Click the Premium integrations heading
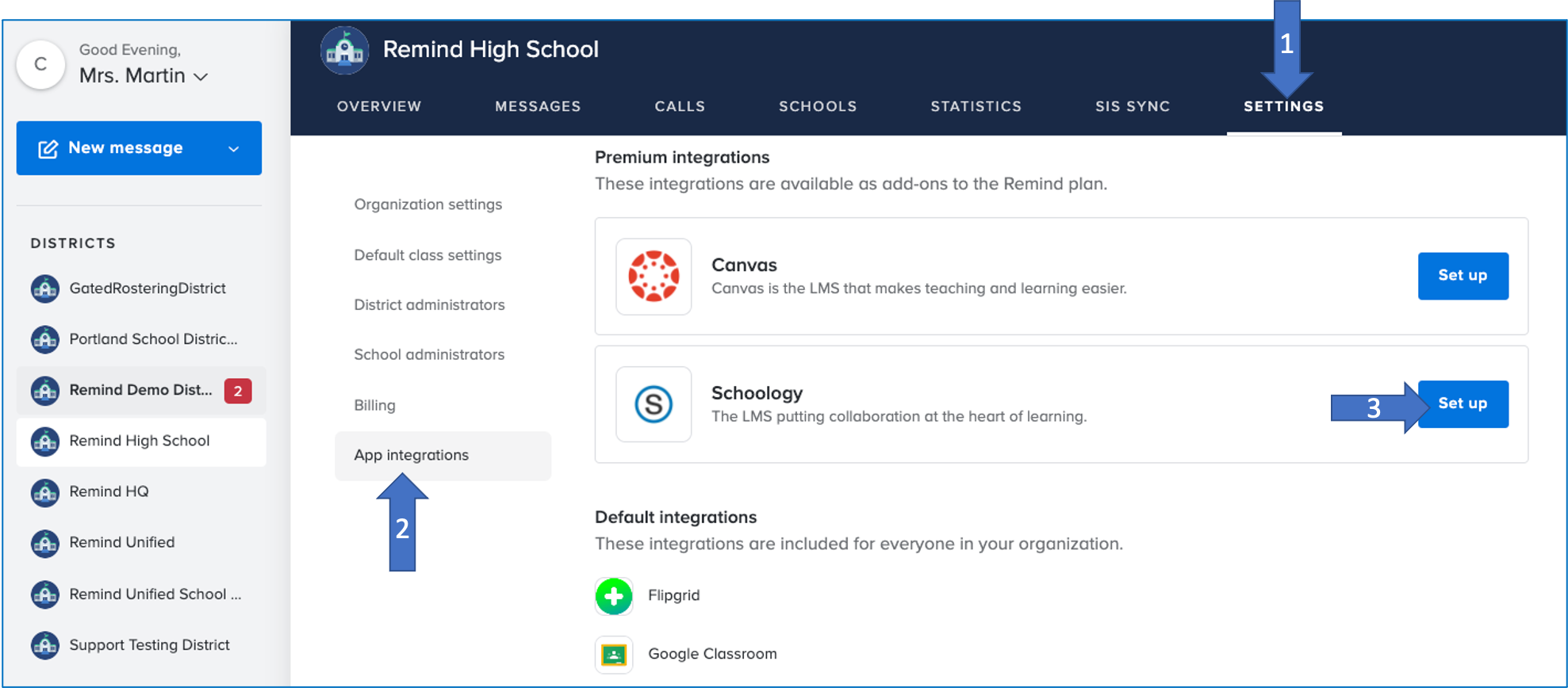Viewport: 1568px width, 688px height. coord(682,158)
